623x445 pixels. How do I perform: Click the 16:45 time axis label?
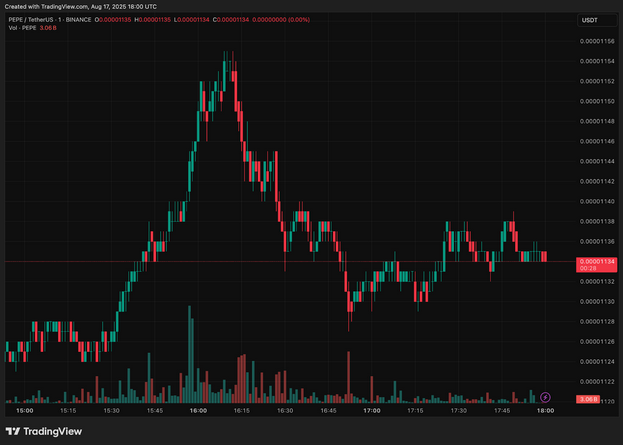tap(328, 410)
